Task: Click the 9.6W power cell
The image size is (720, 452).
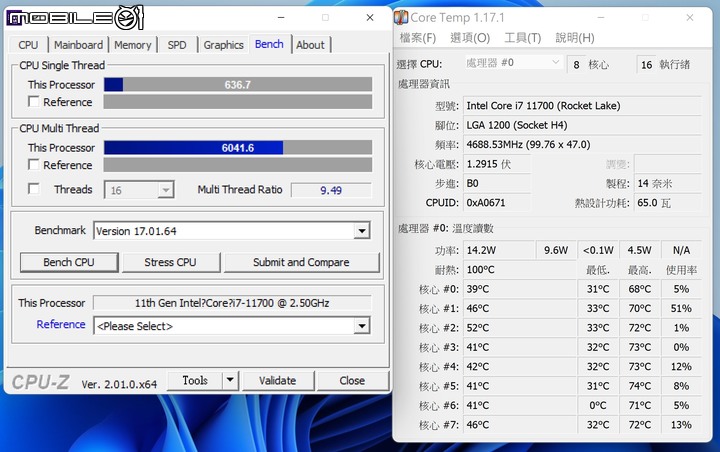Action: pyautogui.click(x=556, y=250)
